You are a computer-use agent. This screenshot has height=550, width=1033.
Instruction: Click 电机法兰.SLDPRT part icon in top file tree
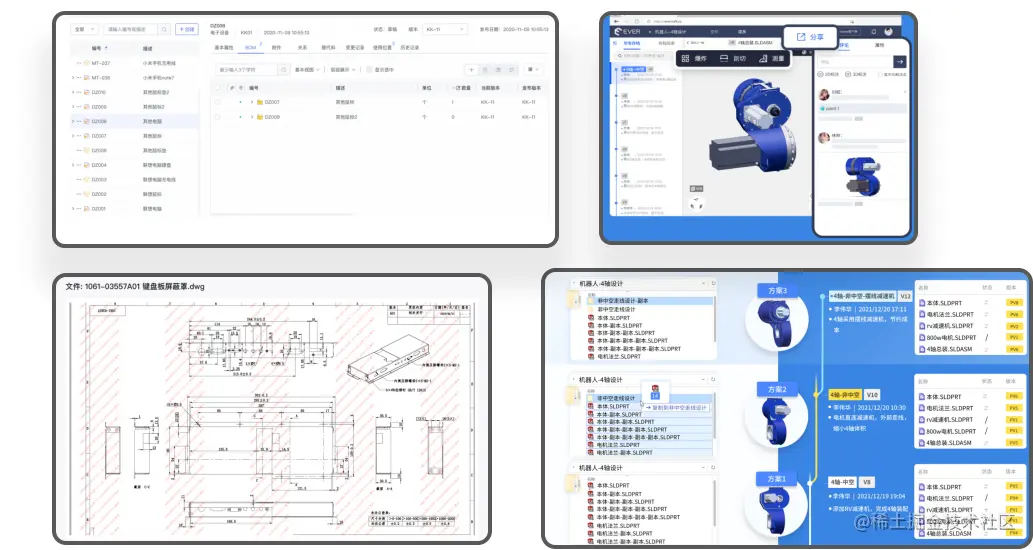pyautogui.click(x=591, y=356)
